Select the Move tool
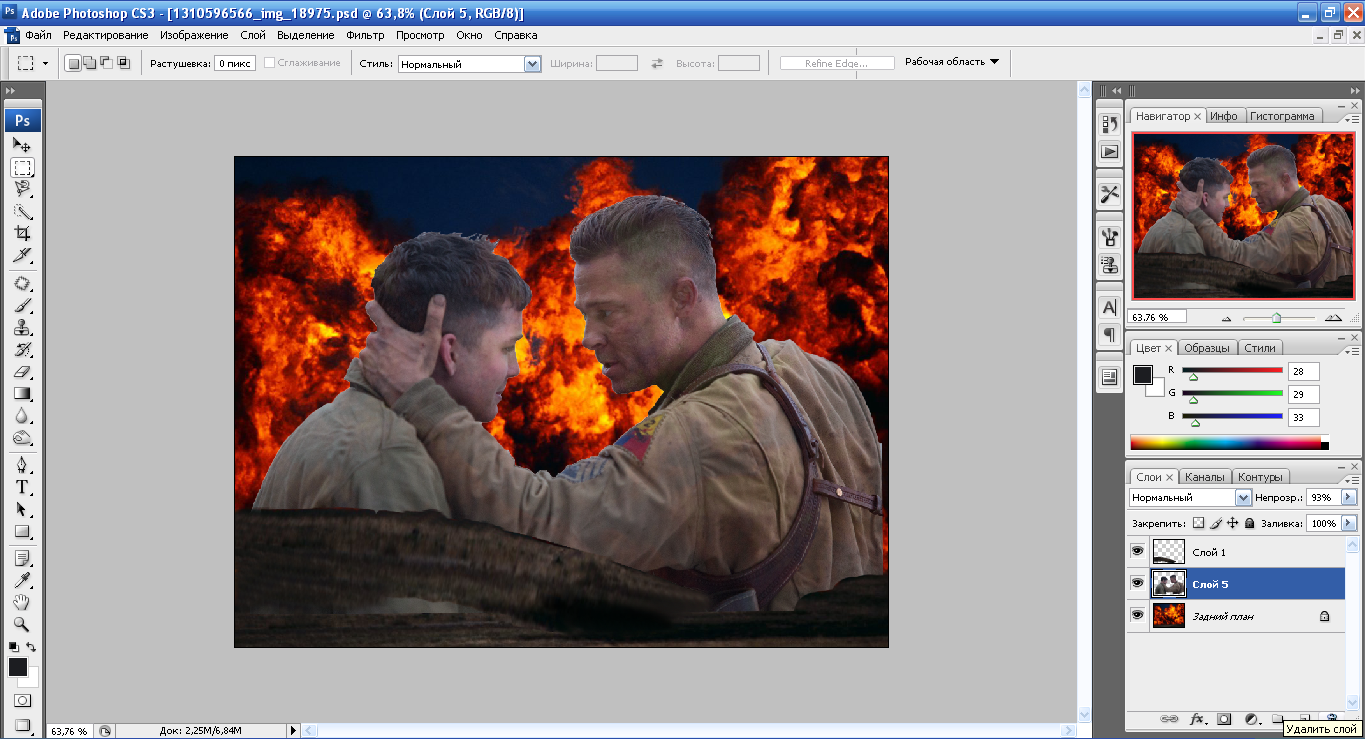Screen dimensions: 1365x739 click(x=22, y=145)
